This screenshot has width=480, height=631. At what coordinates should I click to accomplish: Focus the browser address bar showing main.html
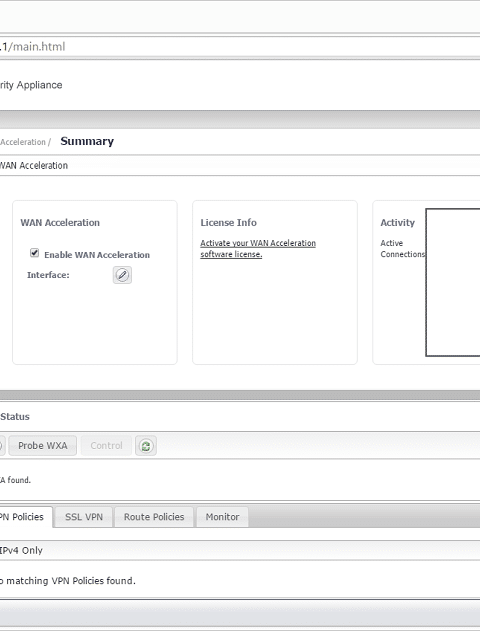pos(240,47)
